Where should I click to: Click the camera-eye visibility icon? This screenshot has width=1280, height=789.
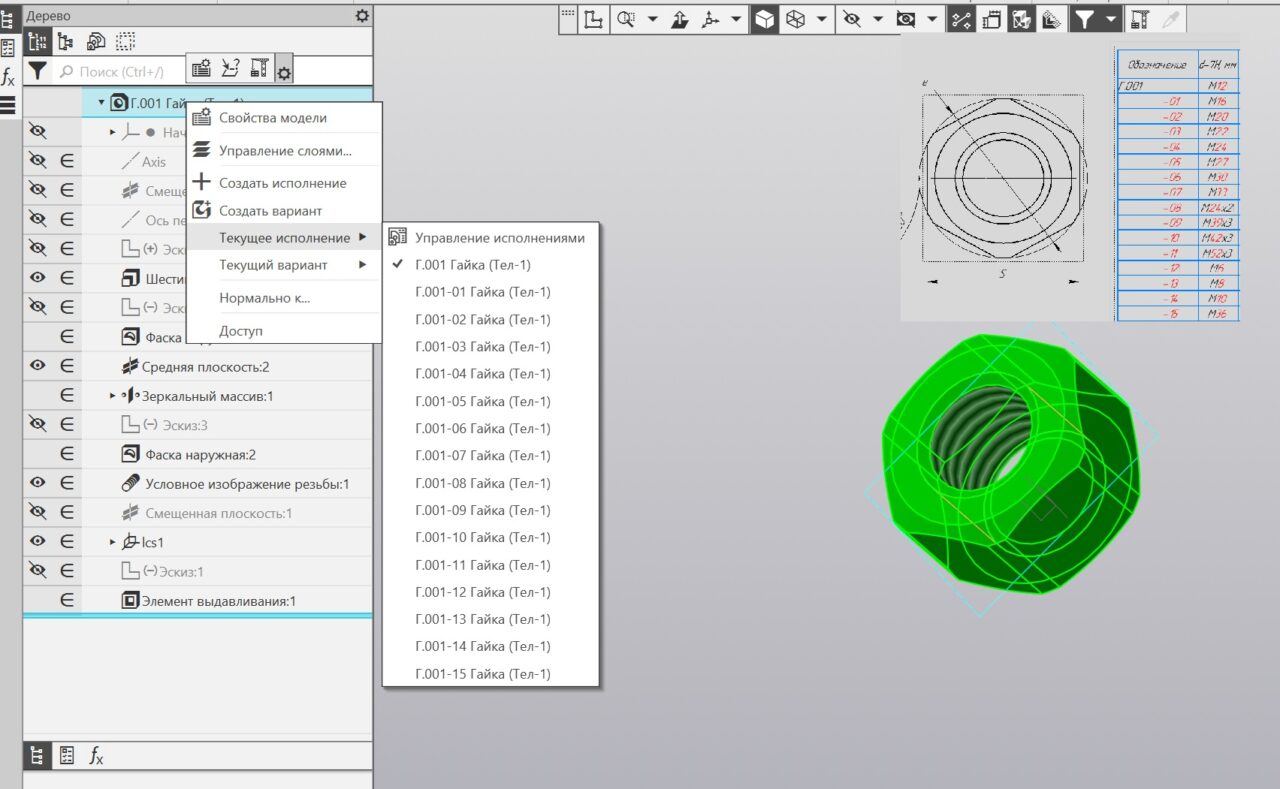pyautogui.click(x=906, y=19)
